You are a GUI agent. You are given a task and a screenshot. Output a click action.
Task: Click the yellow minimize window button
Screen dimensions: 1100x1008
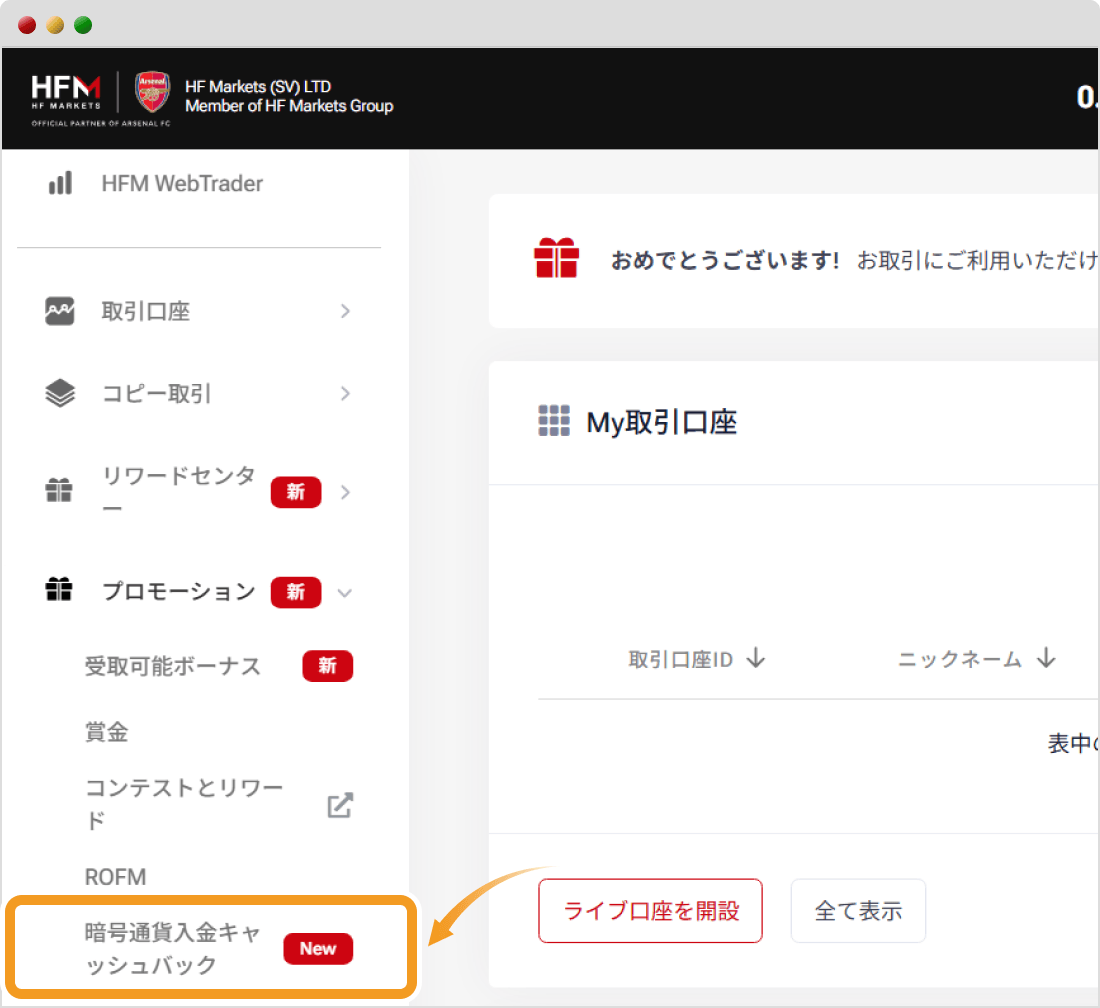[x=55, y=25]
